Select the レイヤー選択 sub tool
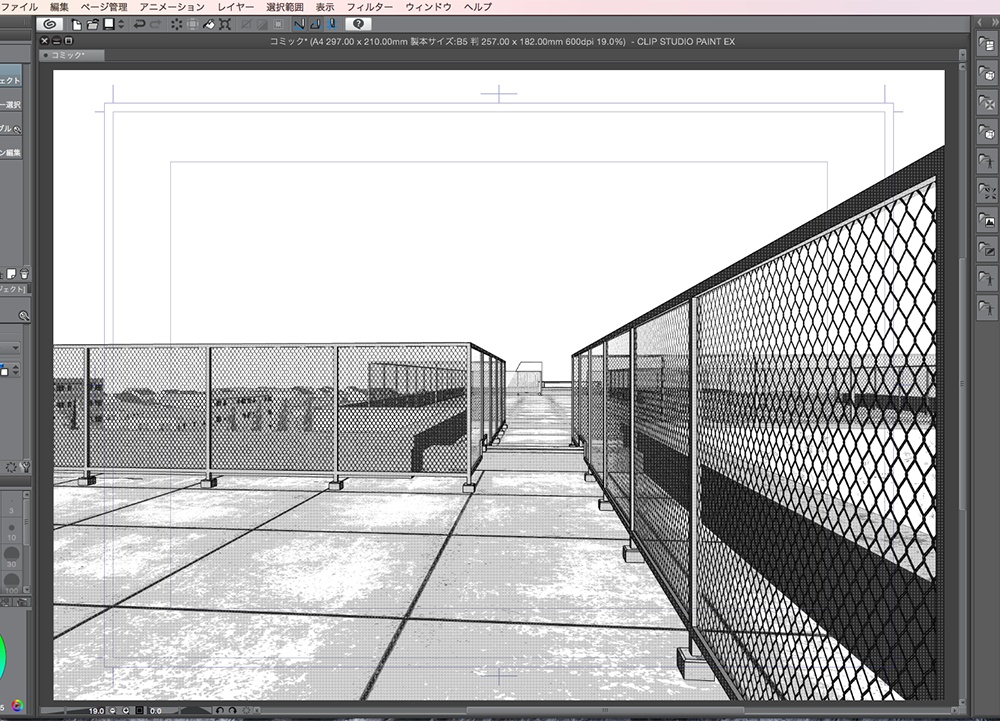 (10, 103)
